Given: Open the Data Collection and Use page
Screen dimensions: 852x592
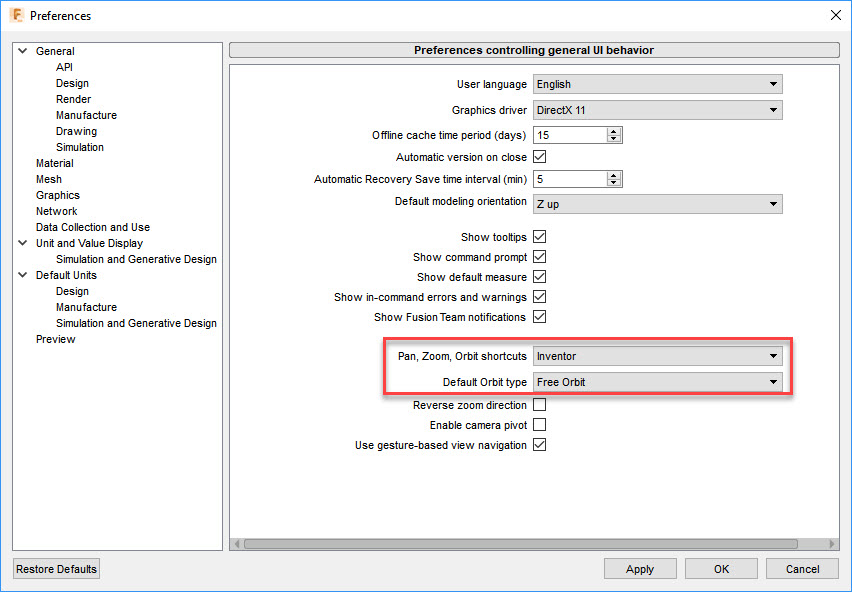Looking at the screenshot, I should point(92,227).
